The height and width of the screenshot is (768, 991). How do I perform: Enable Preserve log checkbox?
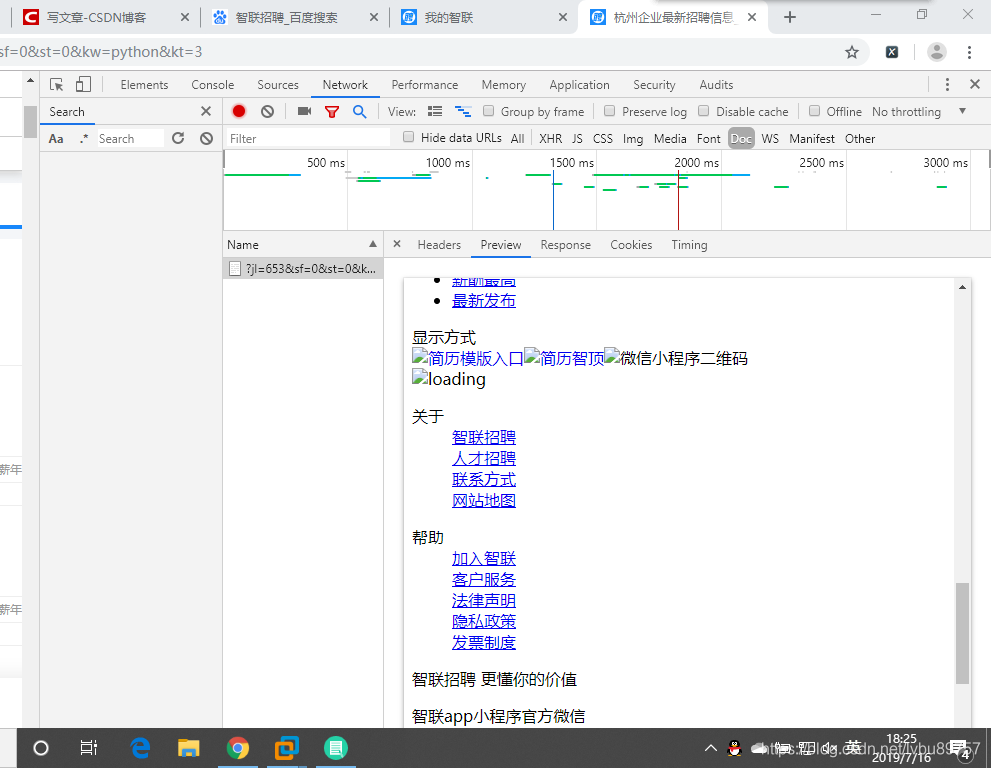point(609,111)
